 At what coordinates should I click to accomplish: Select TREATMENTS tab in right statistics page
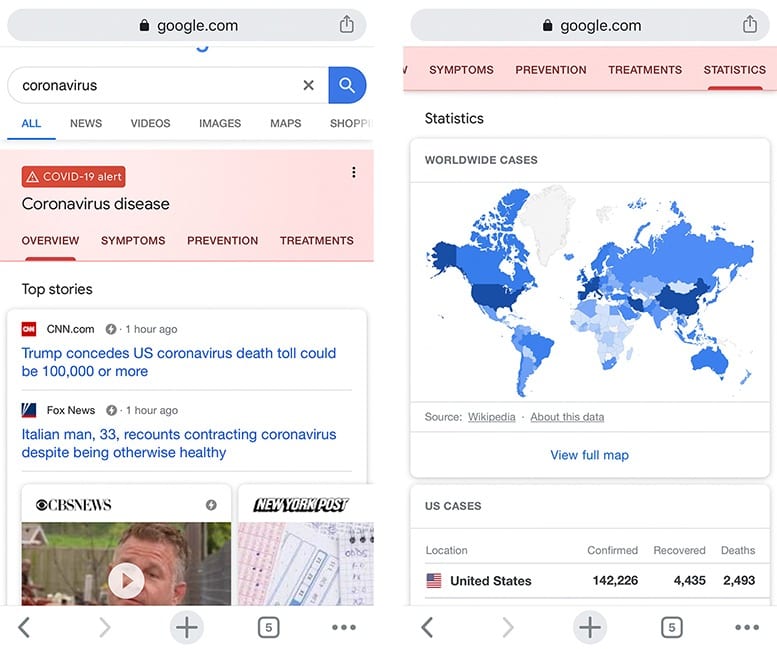click(645, 70)
